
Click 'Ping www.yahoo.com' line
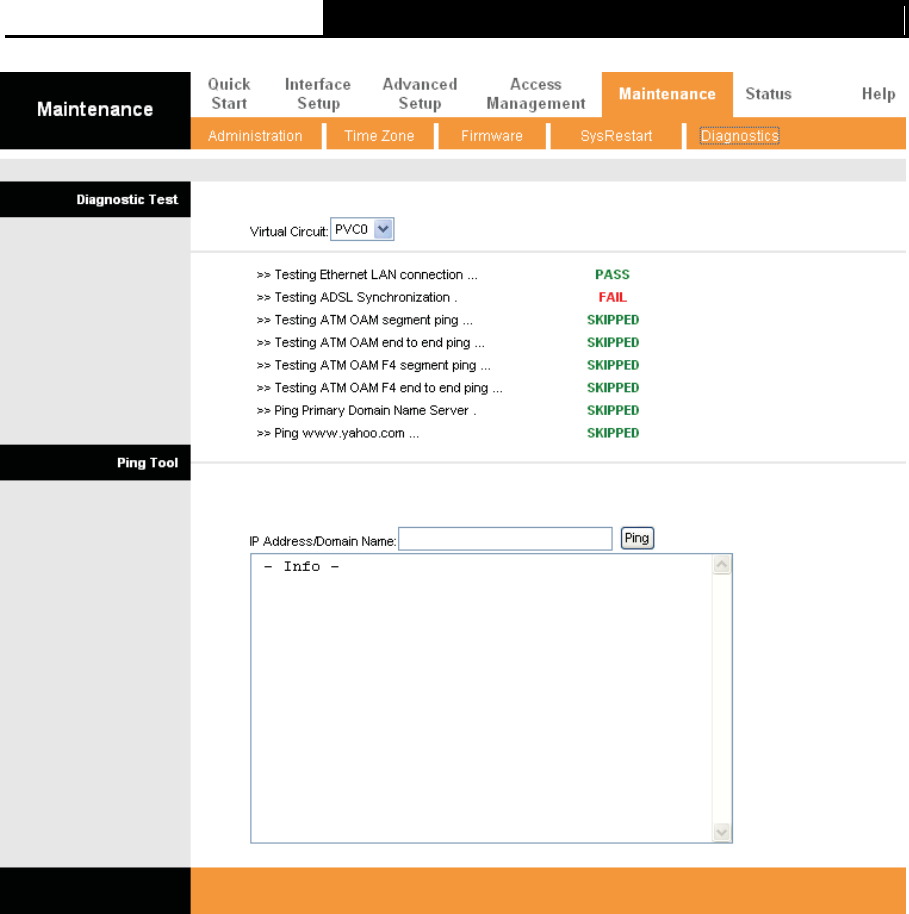338,433
